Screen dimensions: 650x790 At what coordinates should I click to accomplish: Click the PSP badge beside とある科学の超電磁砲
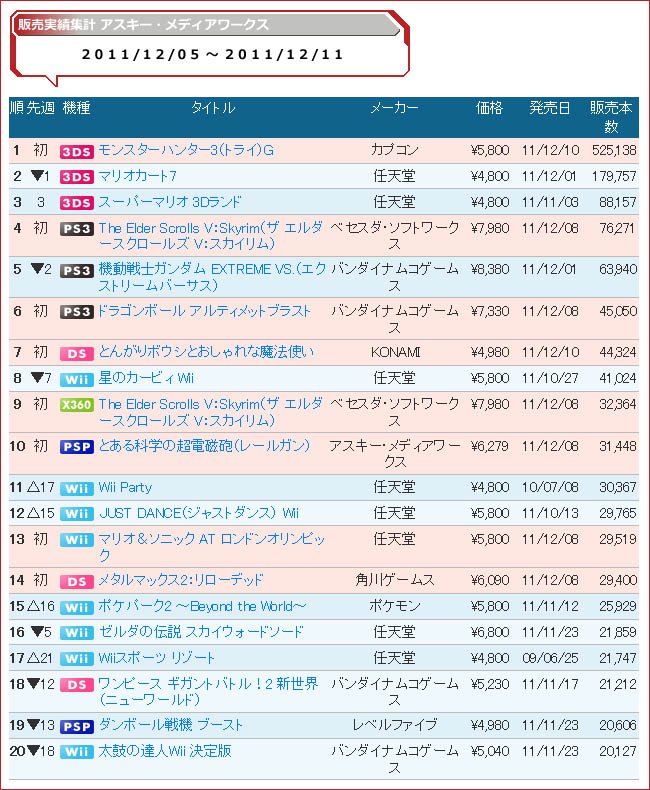click(77, 447)
